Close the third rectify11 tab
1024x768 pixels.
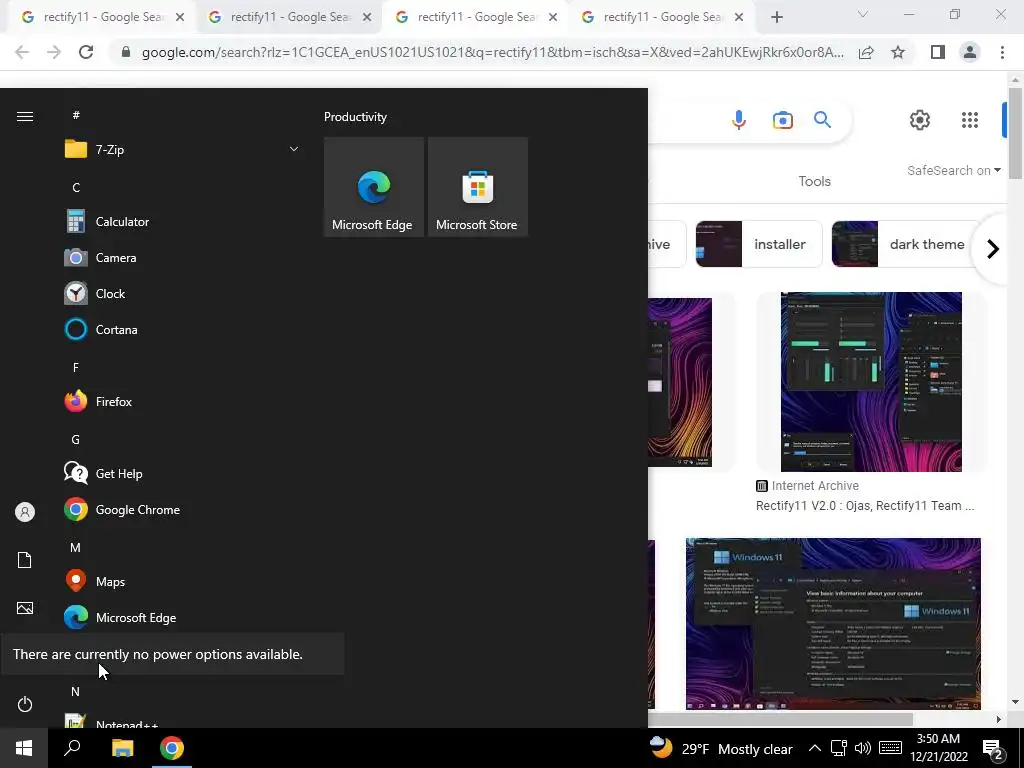553,18
